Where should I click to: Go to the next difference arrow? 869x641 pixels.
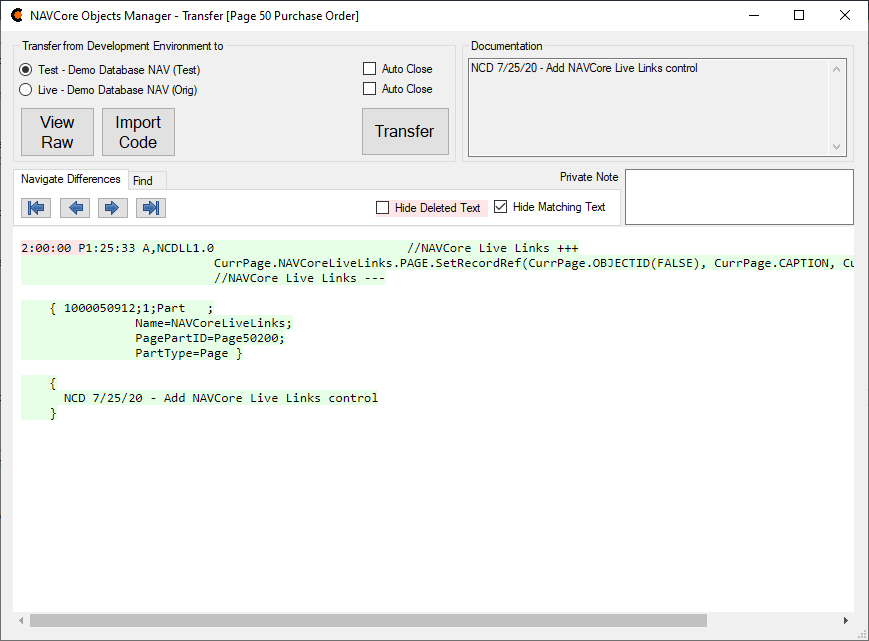[x=112, y=208]
